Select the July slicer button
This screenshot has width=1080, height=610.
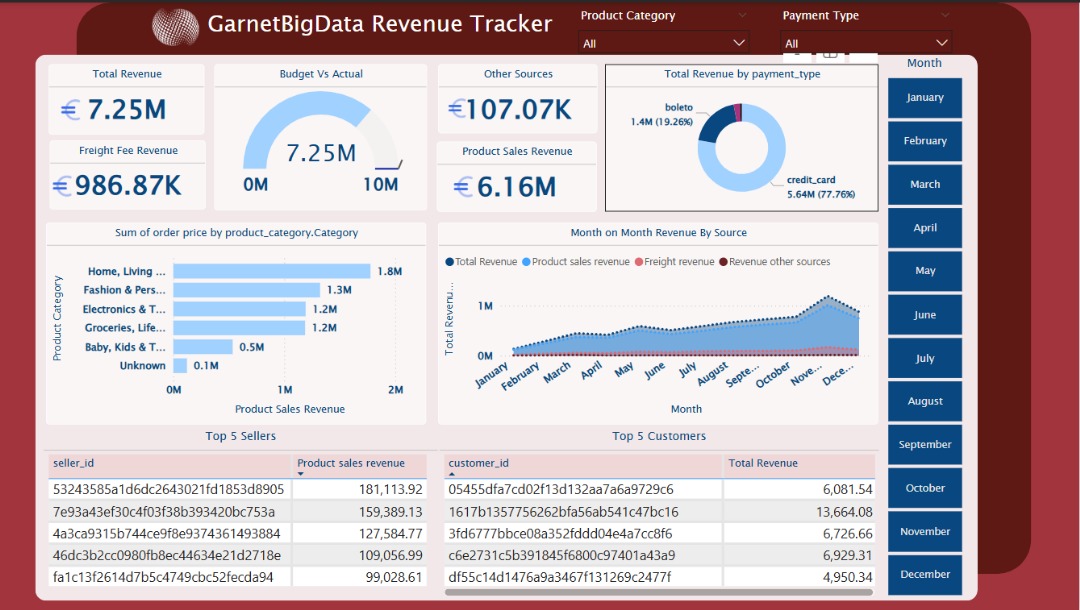tap(924, 358)
